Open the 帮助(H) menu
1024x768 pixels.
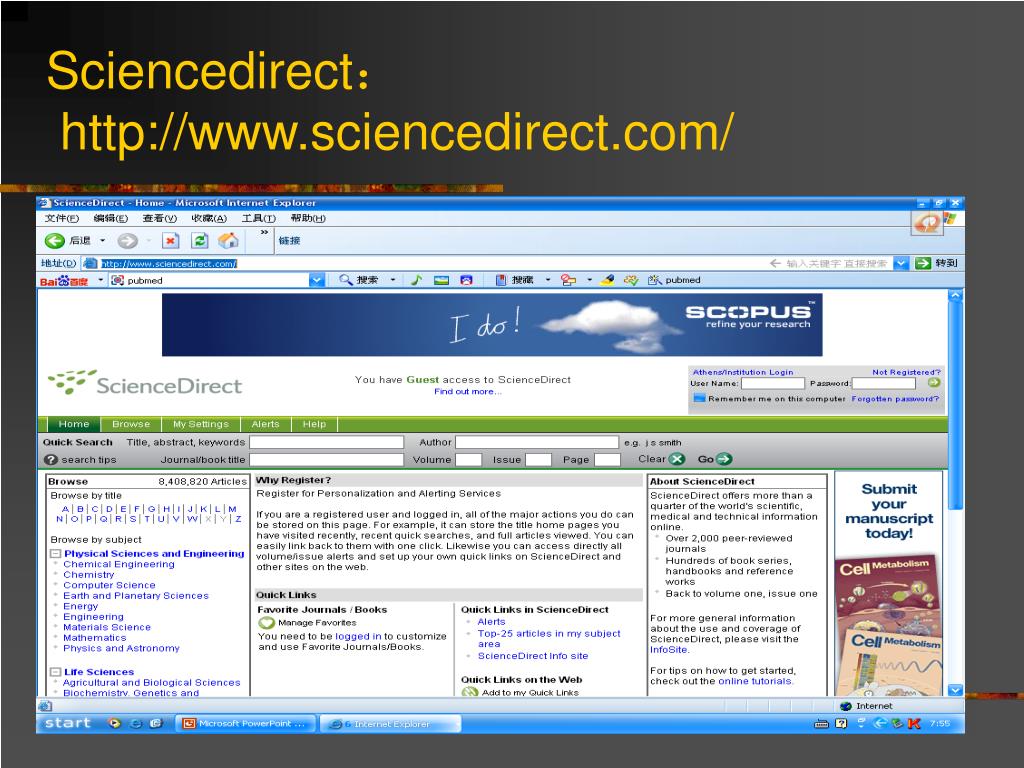[x=308, y=218]
